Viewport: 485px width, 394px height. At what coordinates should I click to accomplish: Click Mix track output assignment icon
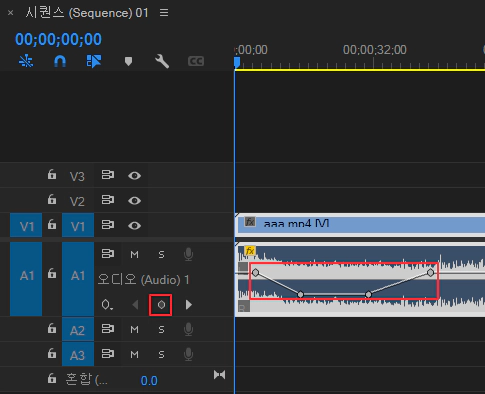pos(219,375)
